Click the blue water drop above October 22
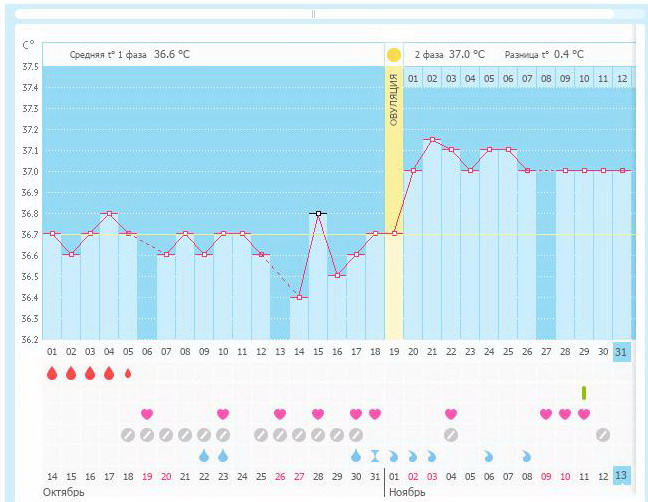 pyautogui.click(x=204, y=455)
